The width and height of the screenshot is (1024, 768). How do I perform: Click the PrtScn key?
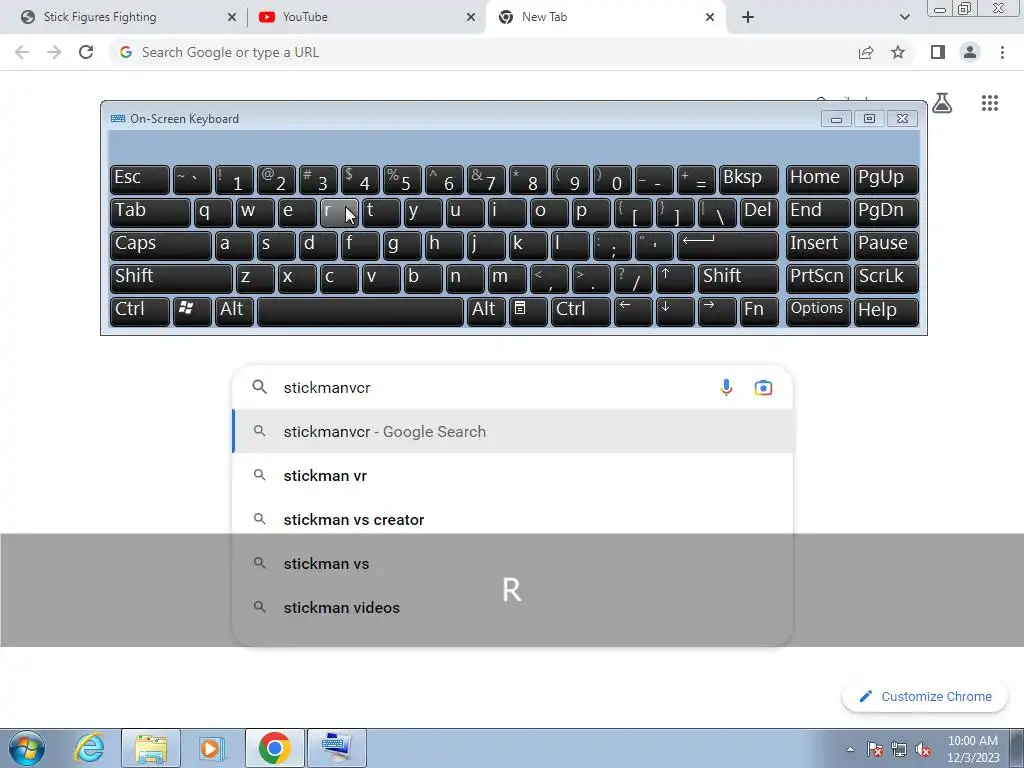click(818, 278)
